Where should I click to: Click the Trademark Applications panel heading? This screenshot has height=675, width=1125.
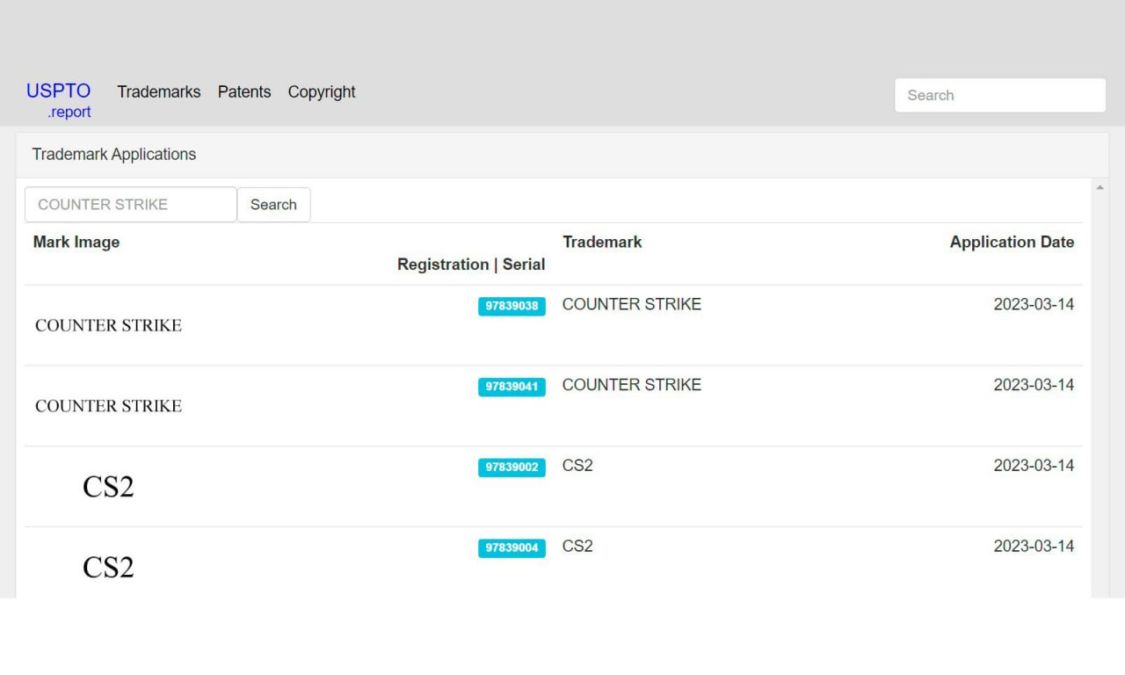[x=114, y=154]
